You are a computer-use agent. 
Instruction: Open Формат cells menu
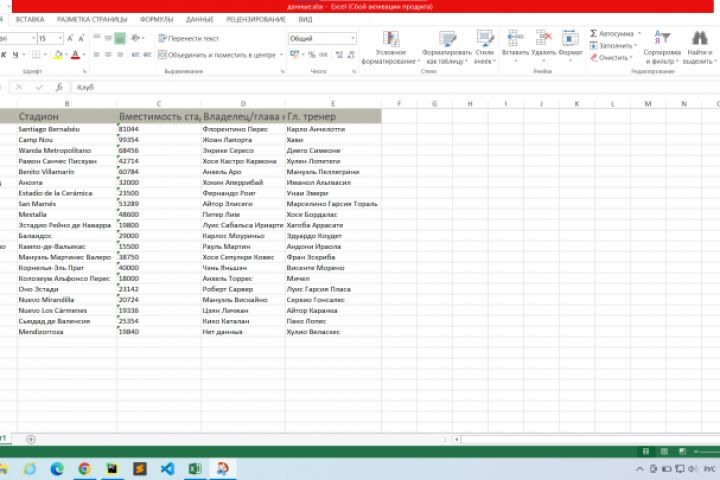[570, 46]
